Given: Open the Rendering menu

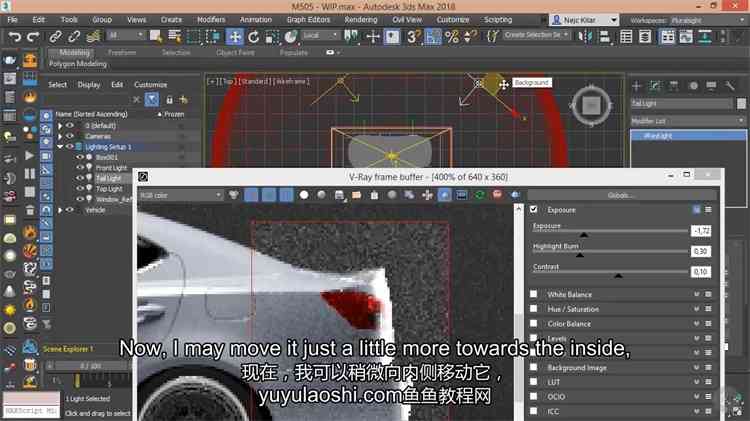Looking at the screenshot, I should coord(361,20).
